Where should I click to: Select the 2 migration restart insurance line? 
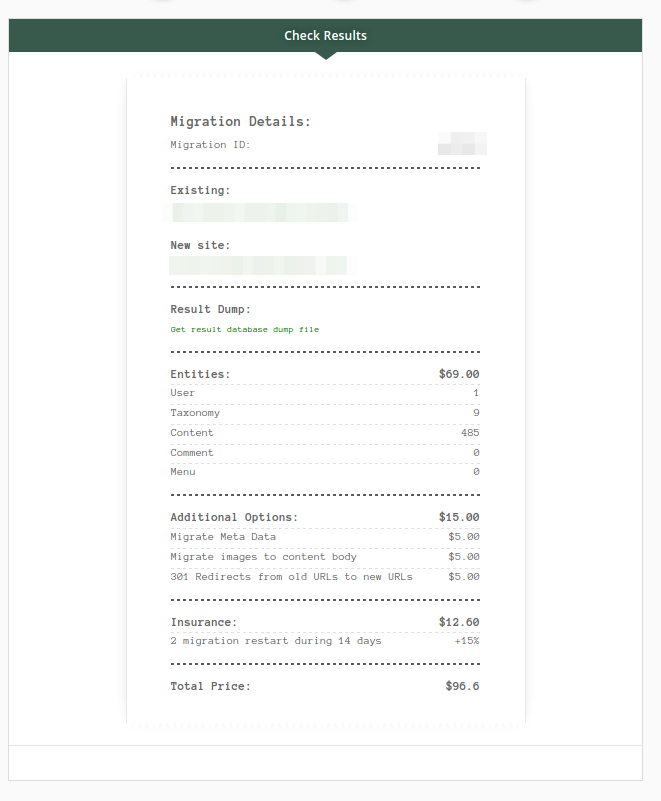pyautogui.click(x=325, y=641)
